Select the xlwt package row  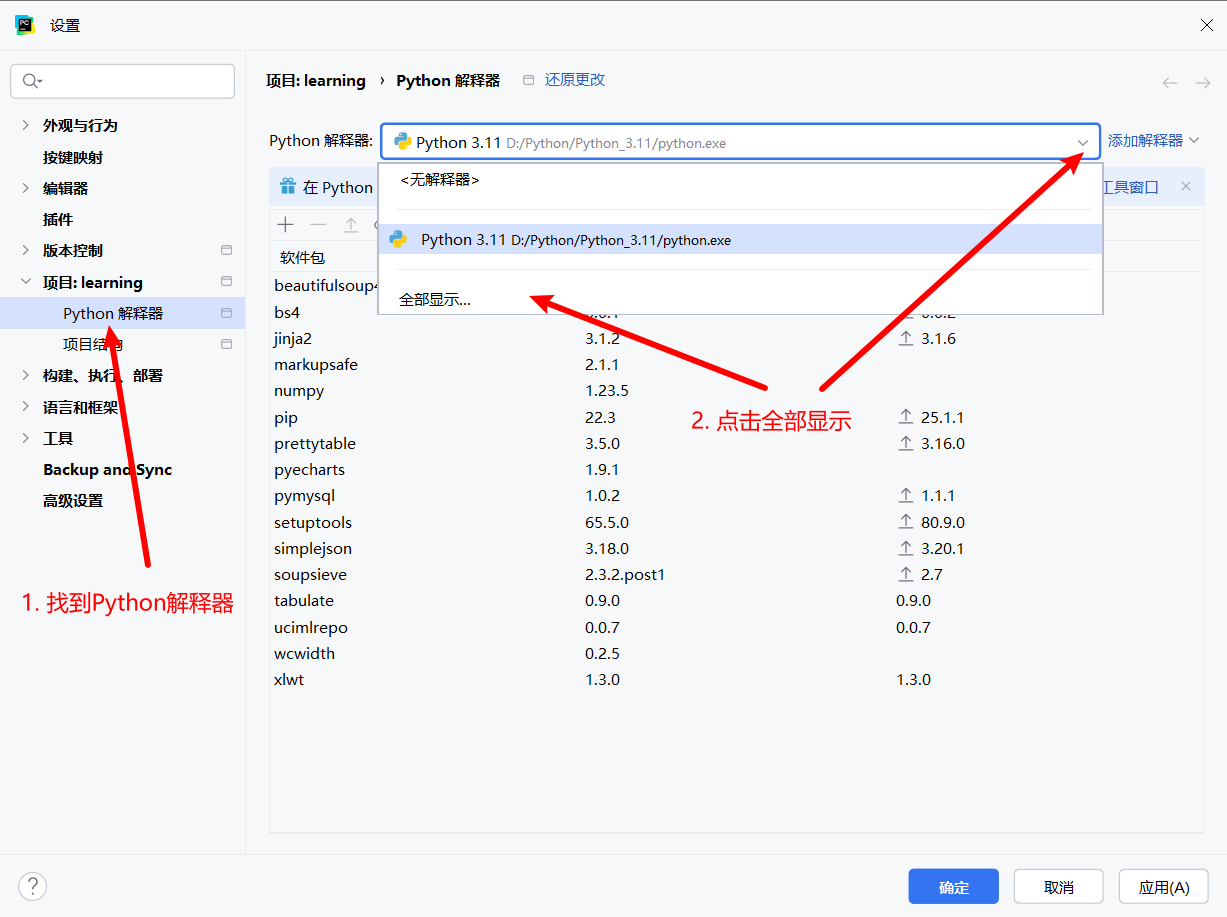click(x=737, y=679)
